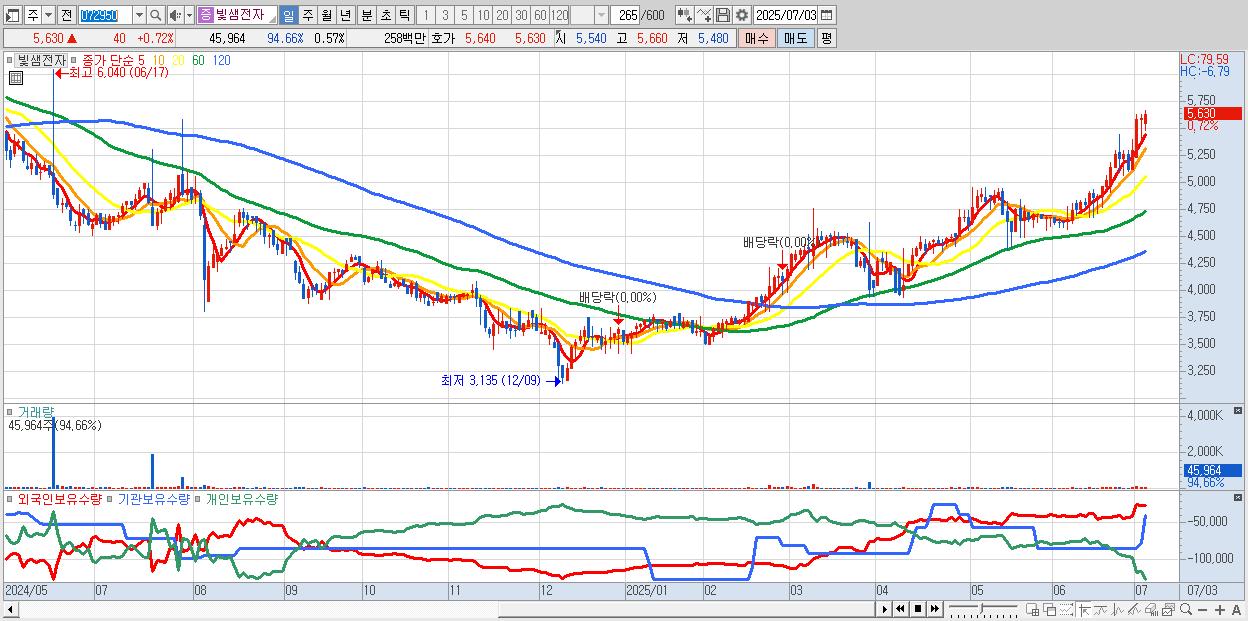The height and width of the screenshot is (621, 1248).
Task: Click the 거래량 volume legend
Action: pyautogui.click(x=36, y=411)
